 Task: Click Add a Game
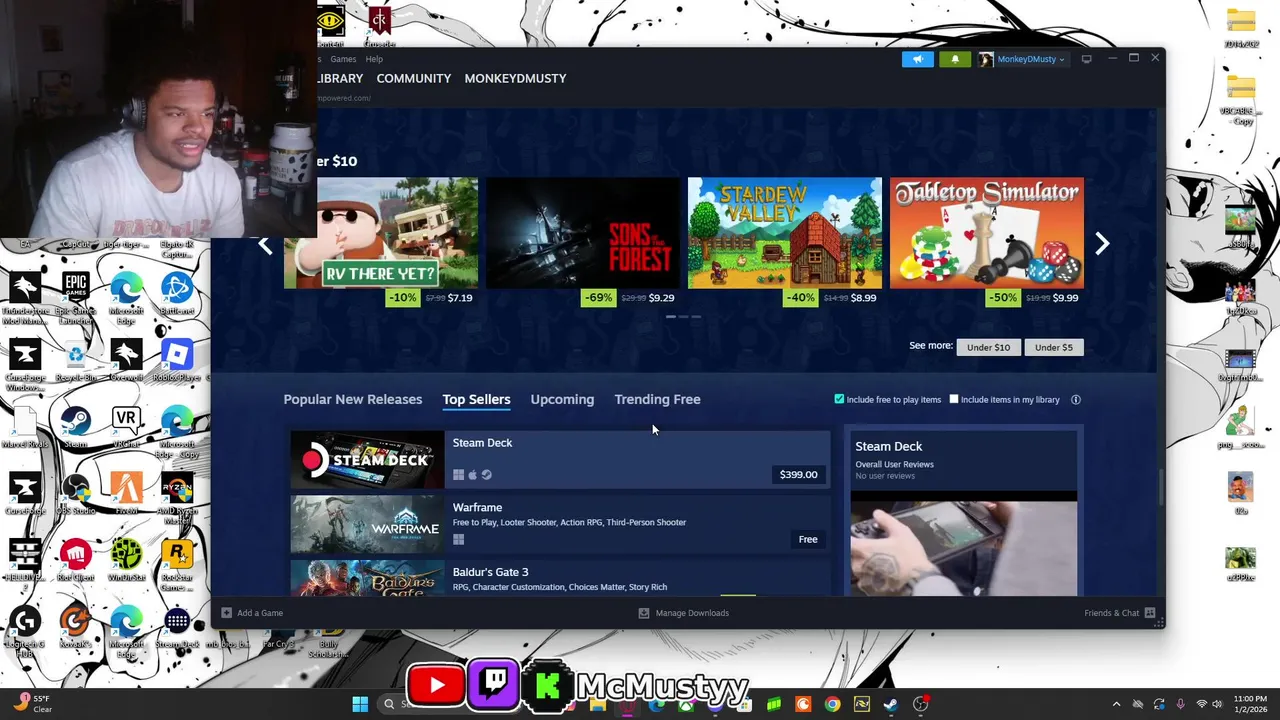coord(252,613)
